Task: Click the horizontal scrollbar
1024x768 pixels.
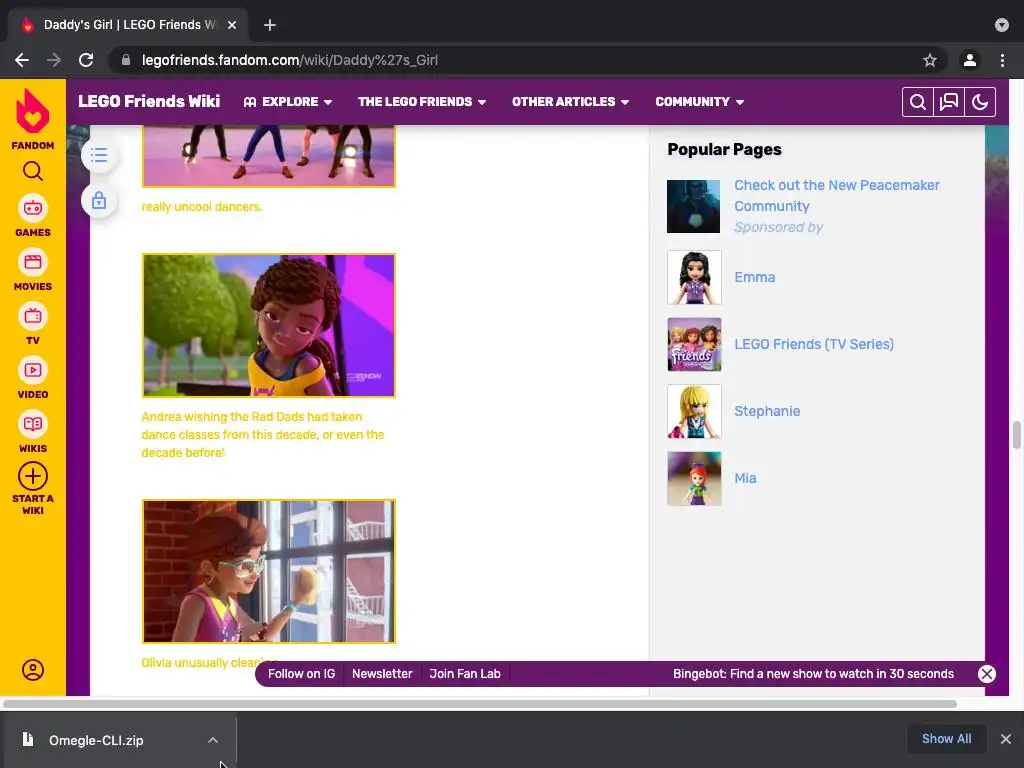Action: click(x=480, y=704)
